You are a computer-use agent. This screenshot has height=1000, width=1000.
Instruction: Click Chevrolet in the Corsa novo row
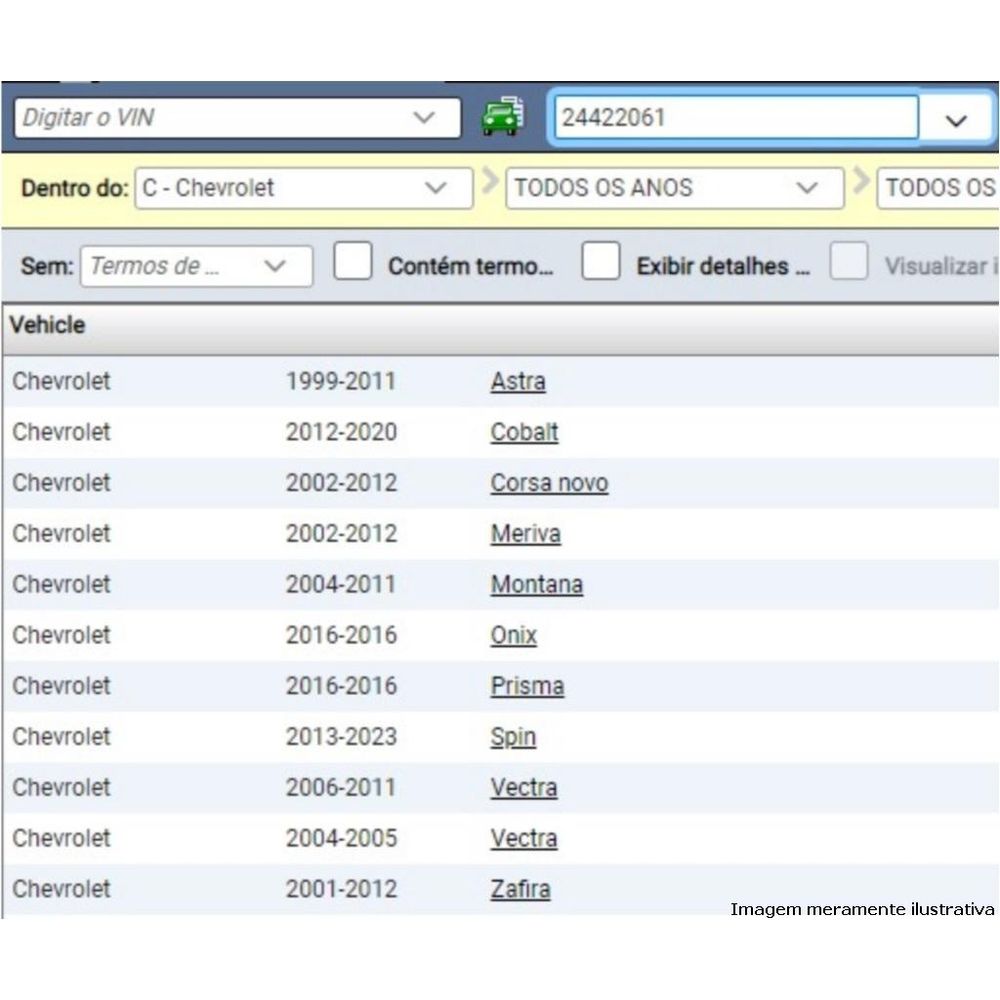(x=61, y=483)
